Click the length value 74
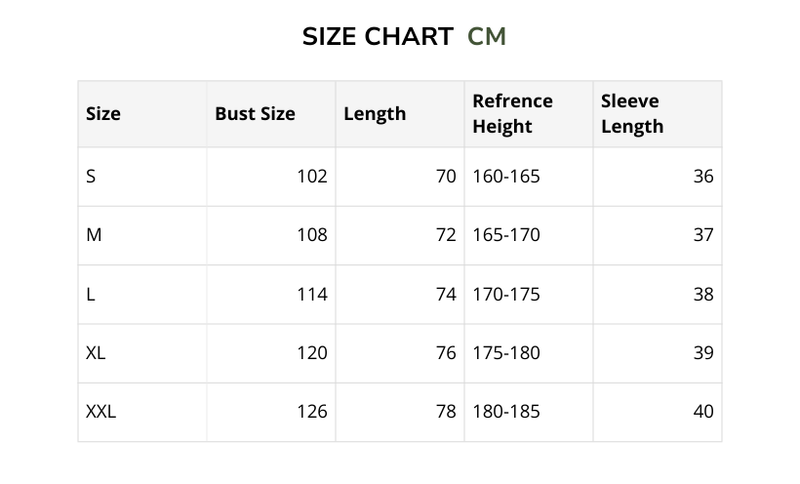The height and width of the screenshot is (484, 800). [x=446, y=294]
